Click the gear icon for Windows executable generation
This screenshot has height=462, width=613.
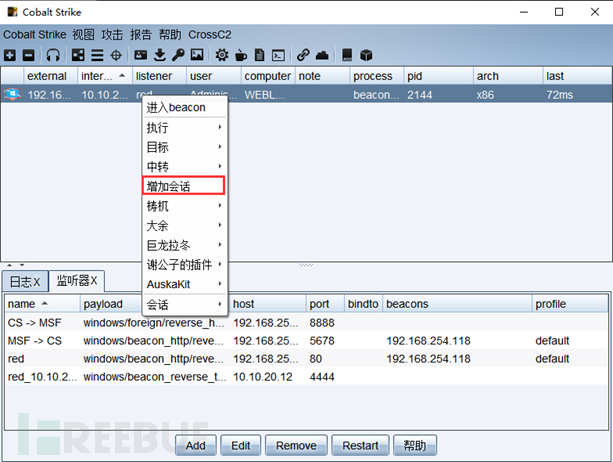pos(222,55)
